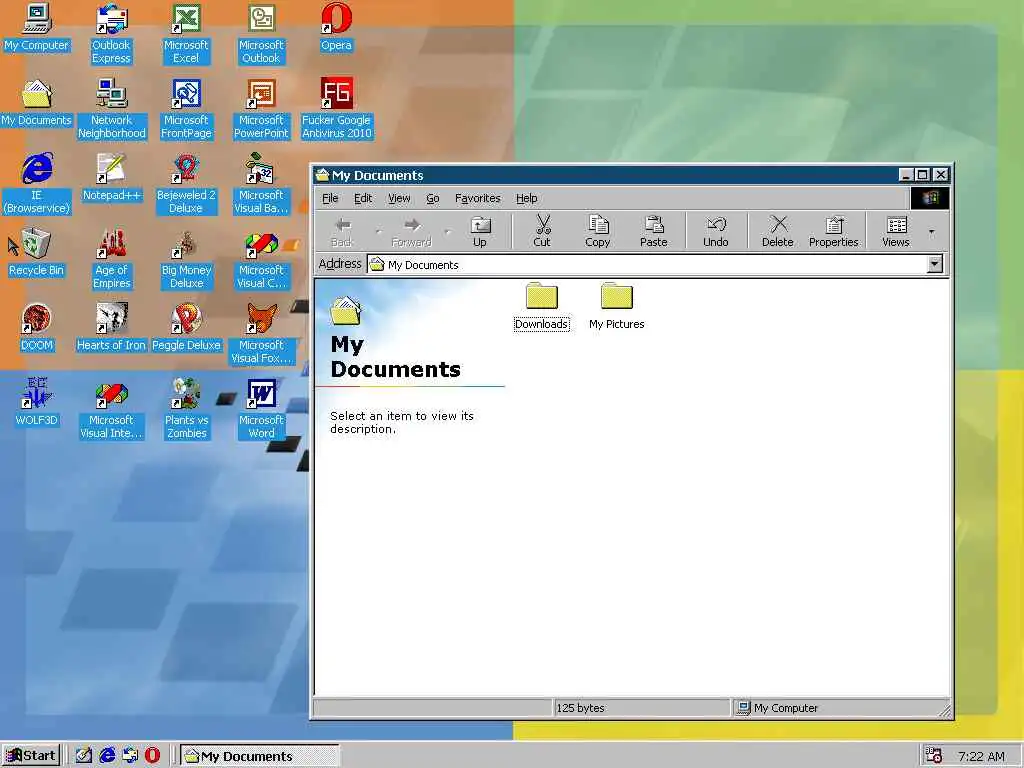Select the Microsoft Word shortcut

coord(261,409)
